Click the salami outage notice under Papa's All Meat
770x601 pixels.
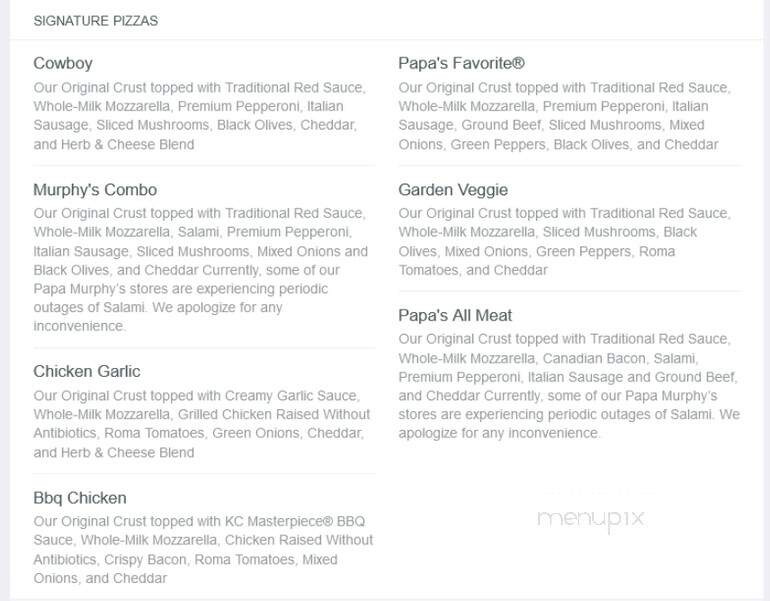coord(569,414)
